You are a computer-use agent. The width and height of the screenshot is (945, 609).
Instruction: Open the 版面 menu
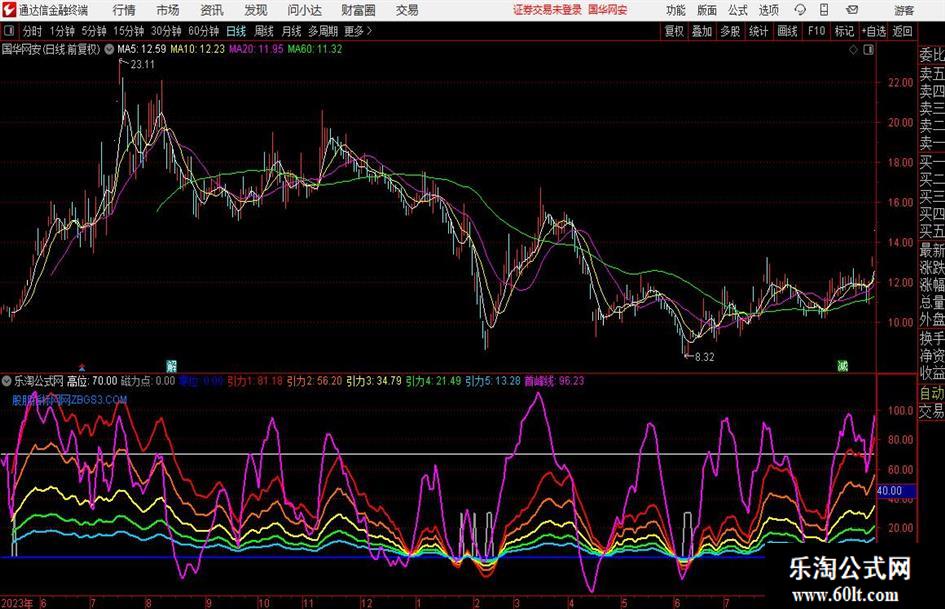click(x=706, y=10)
